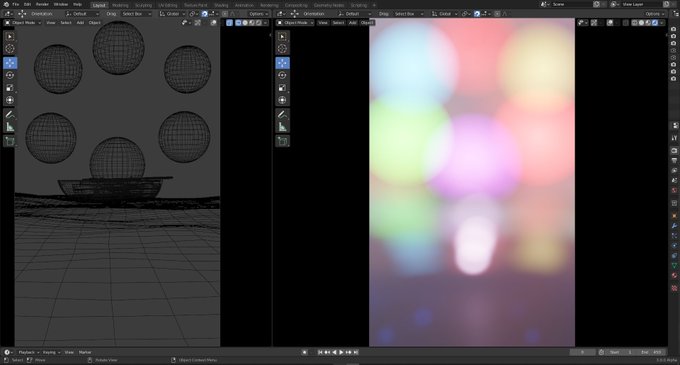This screenshot has width=680, height=365.
Task: Open Object Mode dropdown in left viewport
Action: (x=23, y=23)
